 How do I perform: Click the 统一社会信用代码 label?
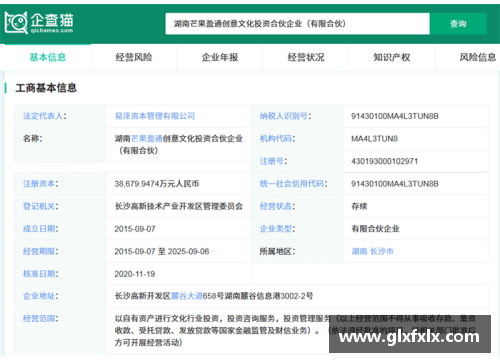click(x=292, y=184)
